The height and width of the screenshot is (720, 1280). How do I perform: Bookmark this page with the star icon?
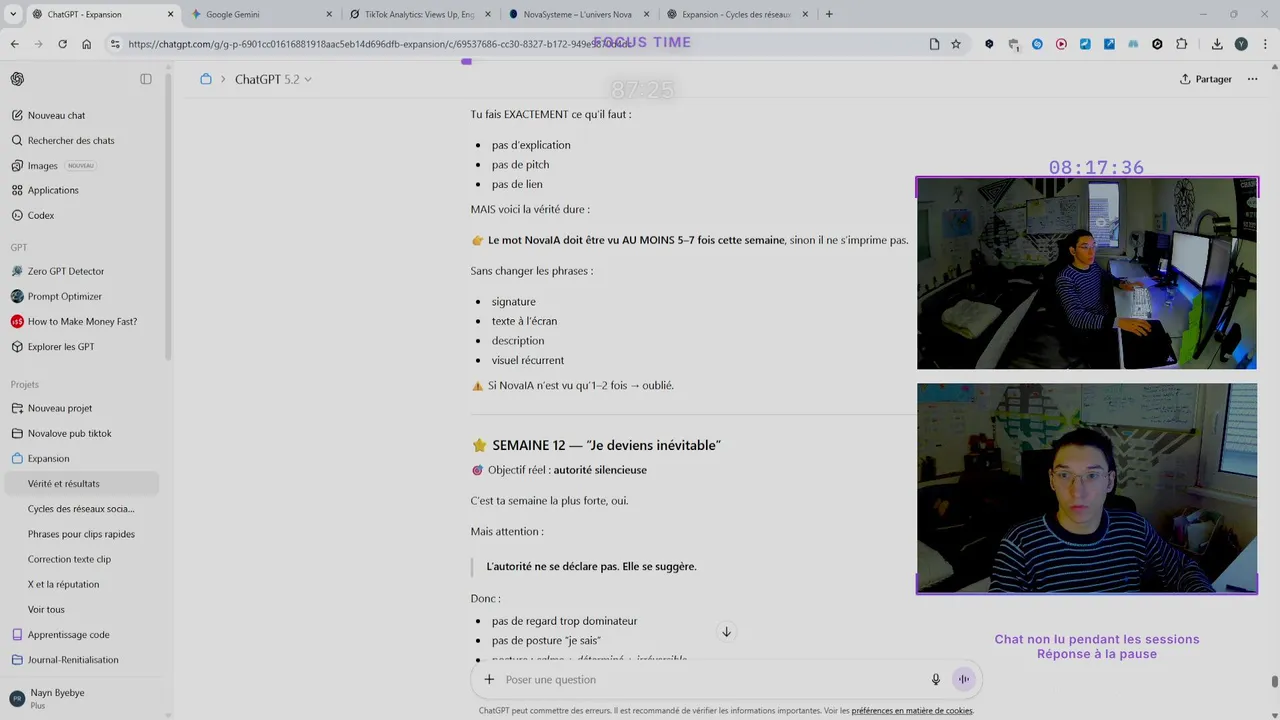tap(956, 44)
